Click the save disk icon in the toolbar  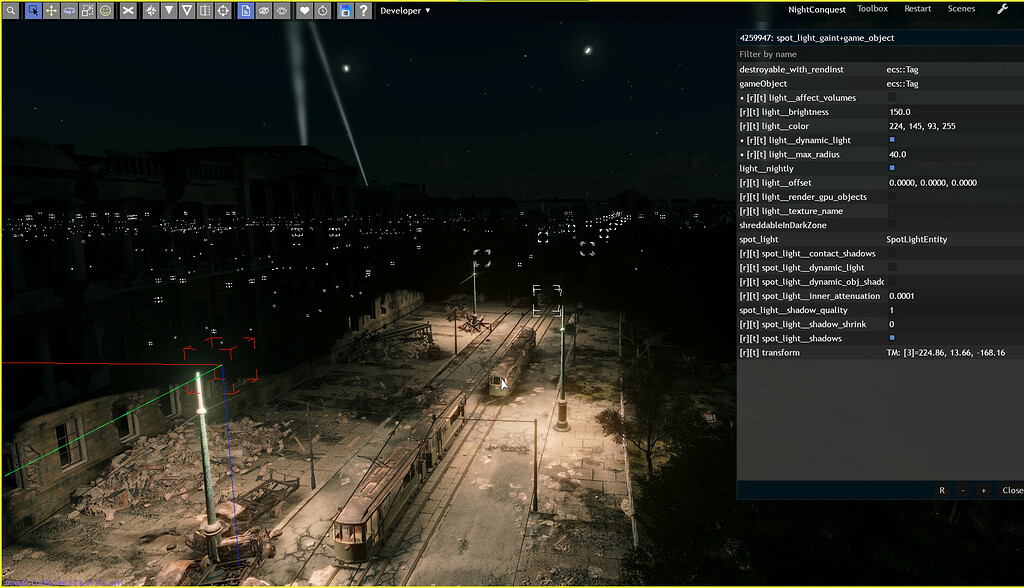click(347, 11)
